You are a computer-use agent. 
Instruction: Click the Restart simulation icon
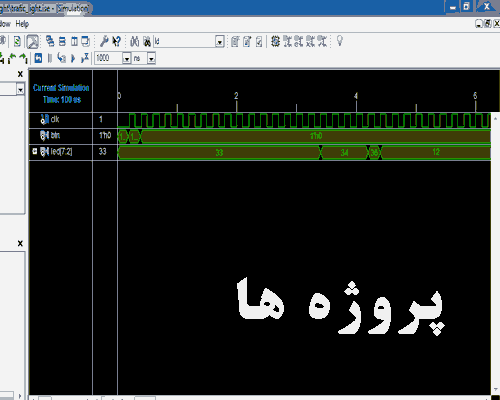pyautogui.click(x=38, y=58)
